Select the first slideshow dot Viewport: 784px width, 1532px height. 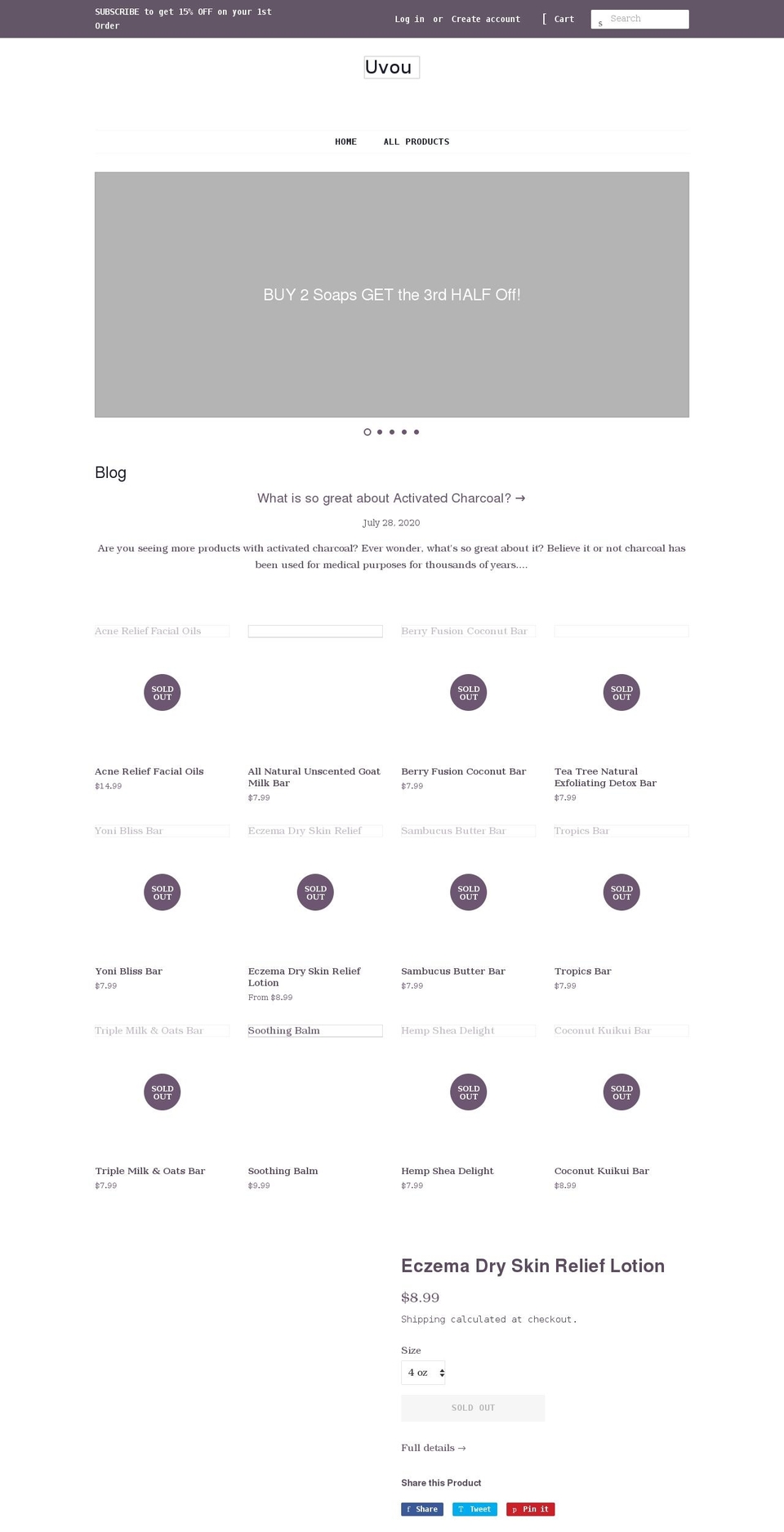367,431
